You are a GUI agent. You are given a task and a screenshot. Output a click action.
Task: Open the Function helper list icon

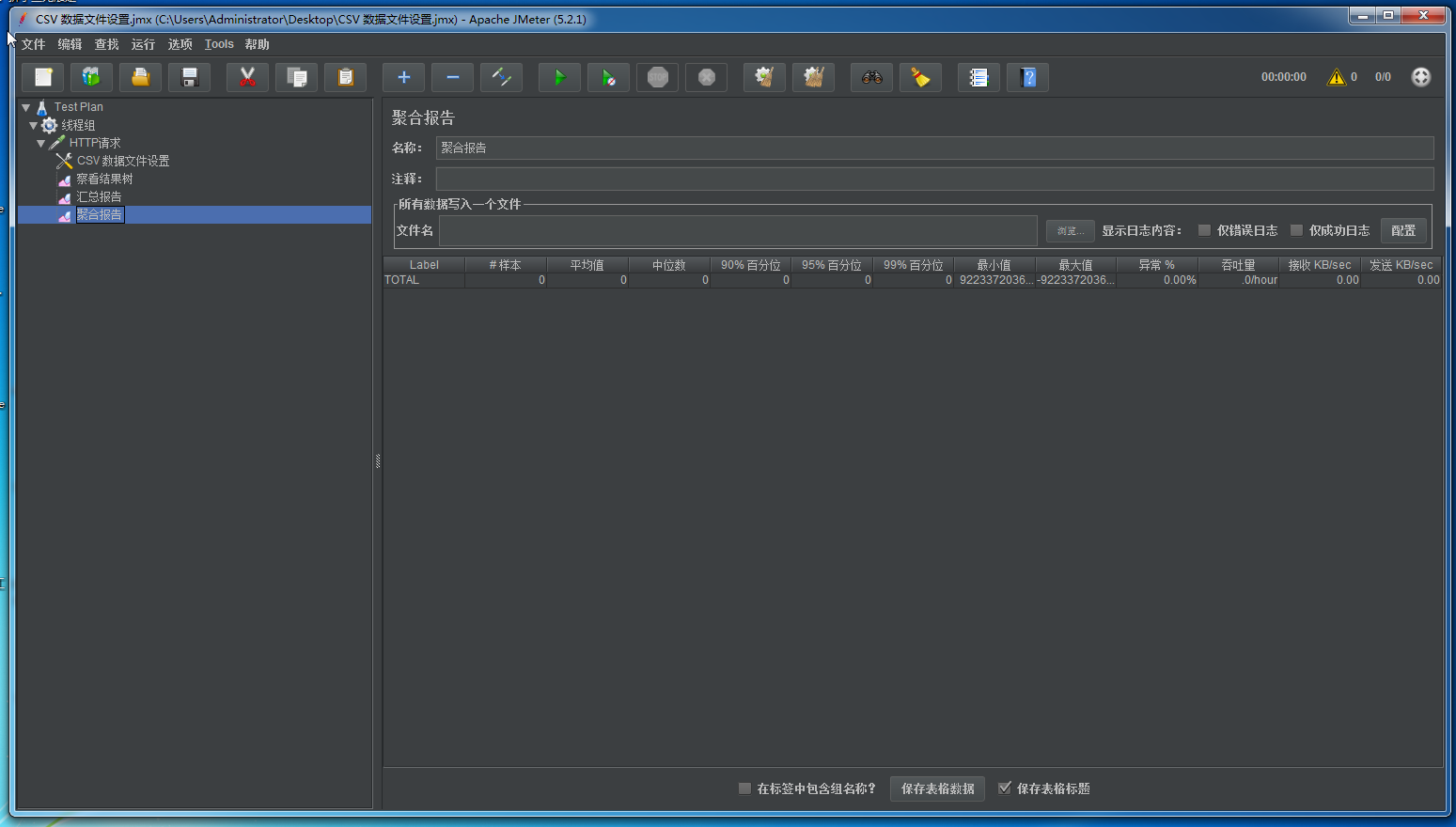978,78
